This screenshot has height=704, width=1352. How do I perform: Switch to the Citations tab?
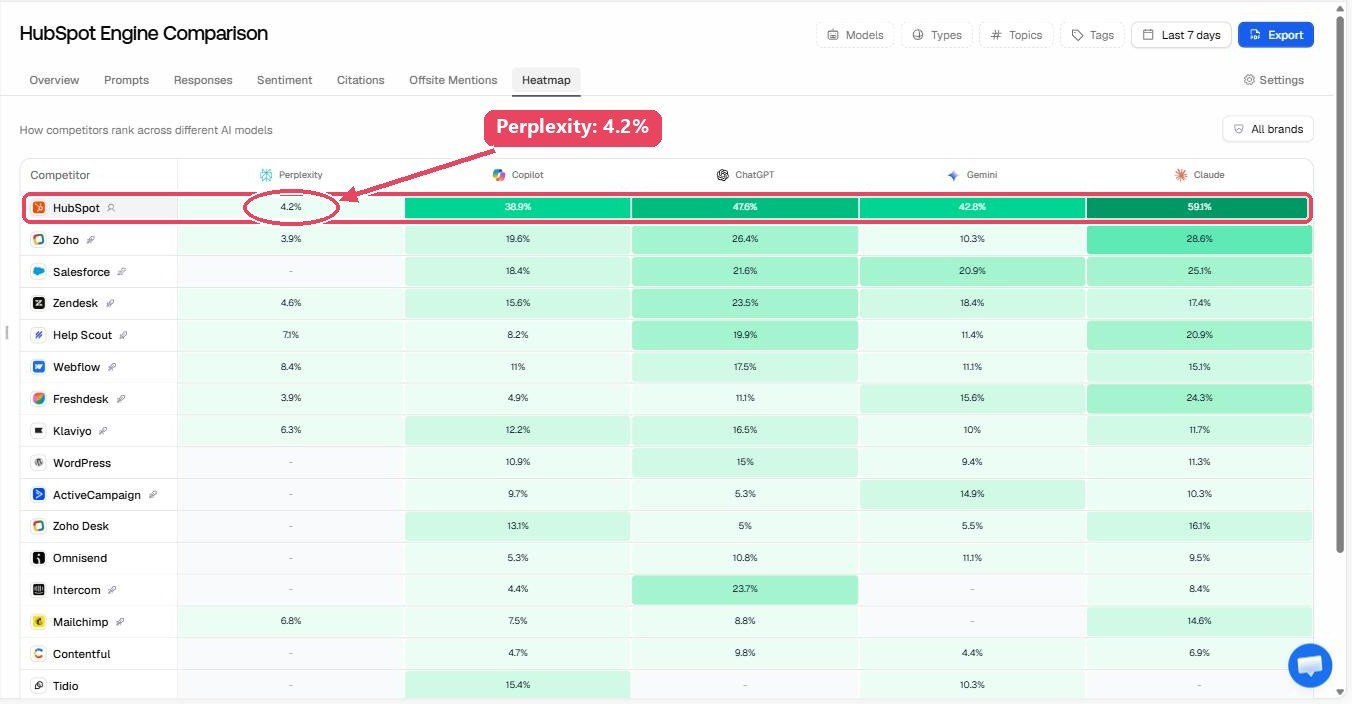coord(361,80)
